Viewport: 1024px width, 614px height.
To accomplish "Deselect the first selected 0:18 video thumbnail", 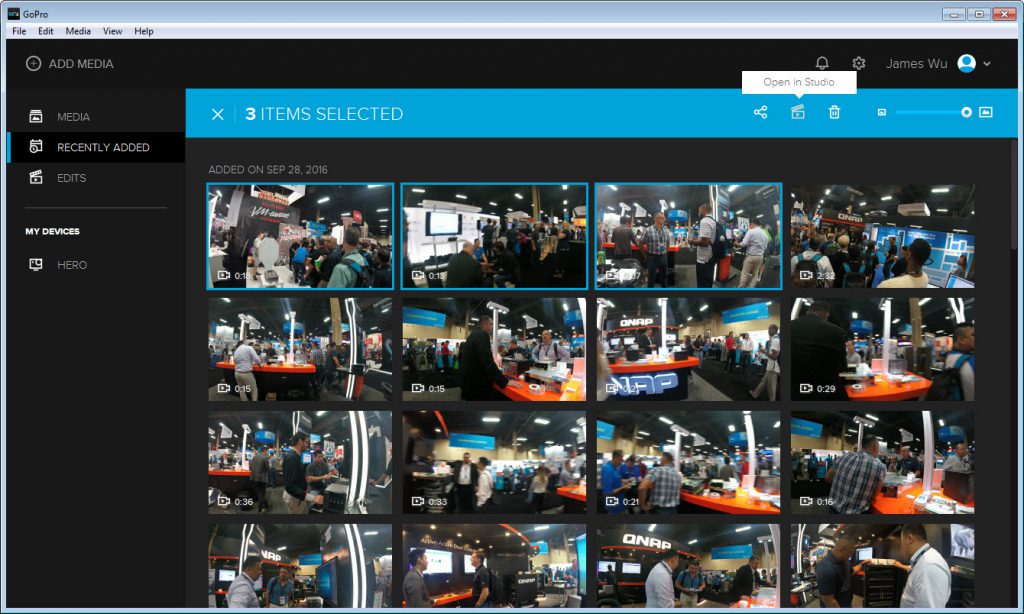I will click(299, 236).
